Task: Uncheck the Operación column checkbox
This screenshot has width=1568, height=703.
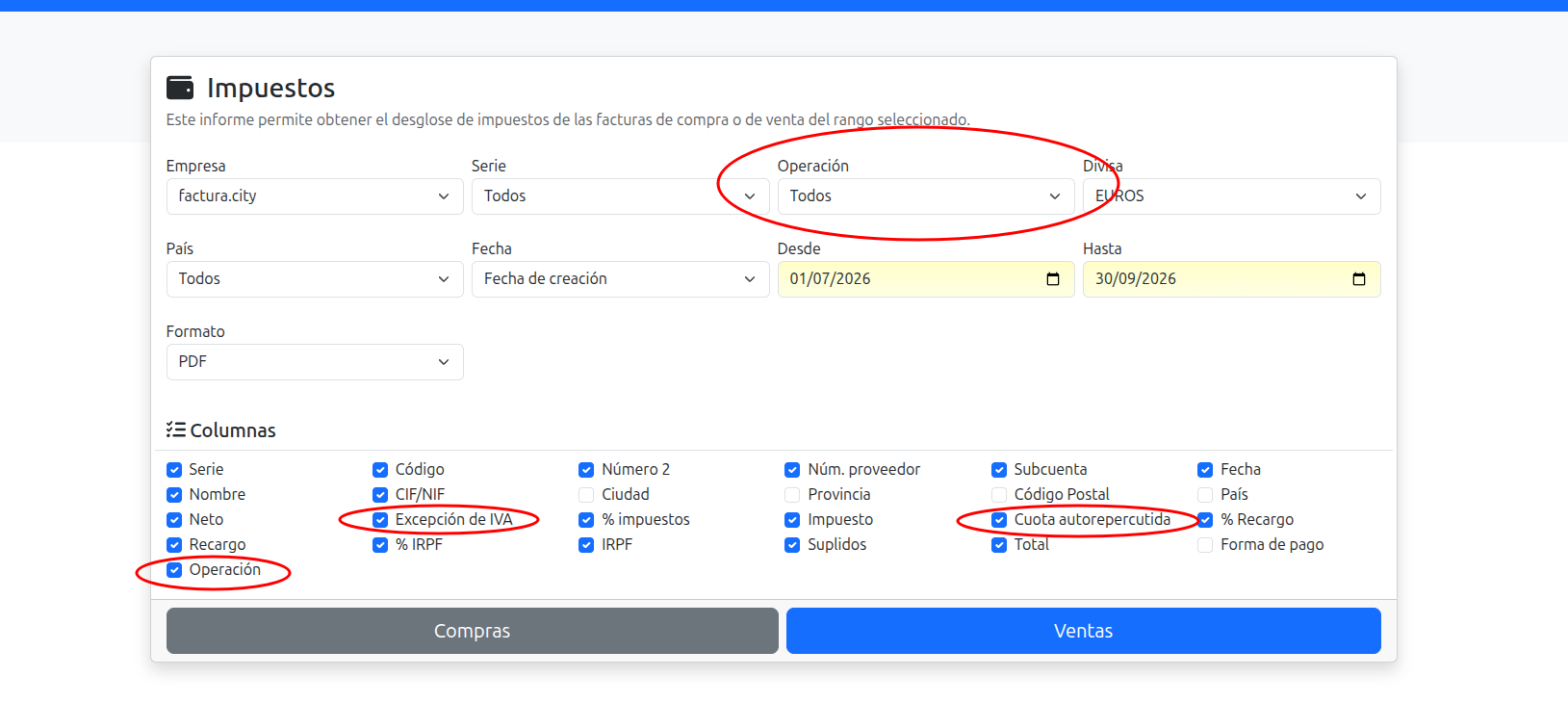Action: click(174, 570)
